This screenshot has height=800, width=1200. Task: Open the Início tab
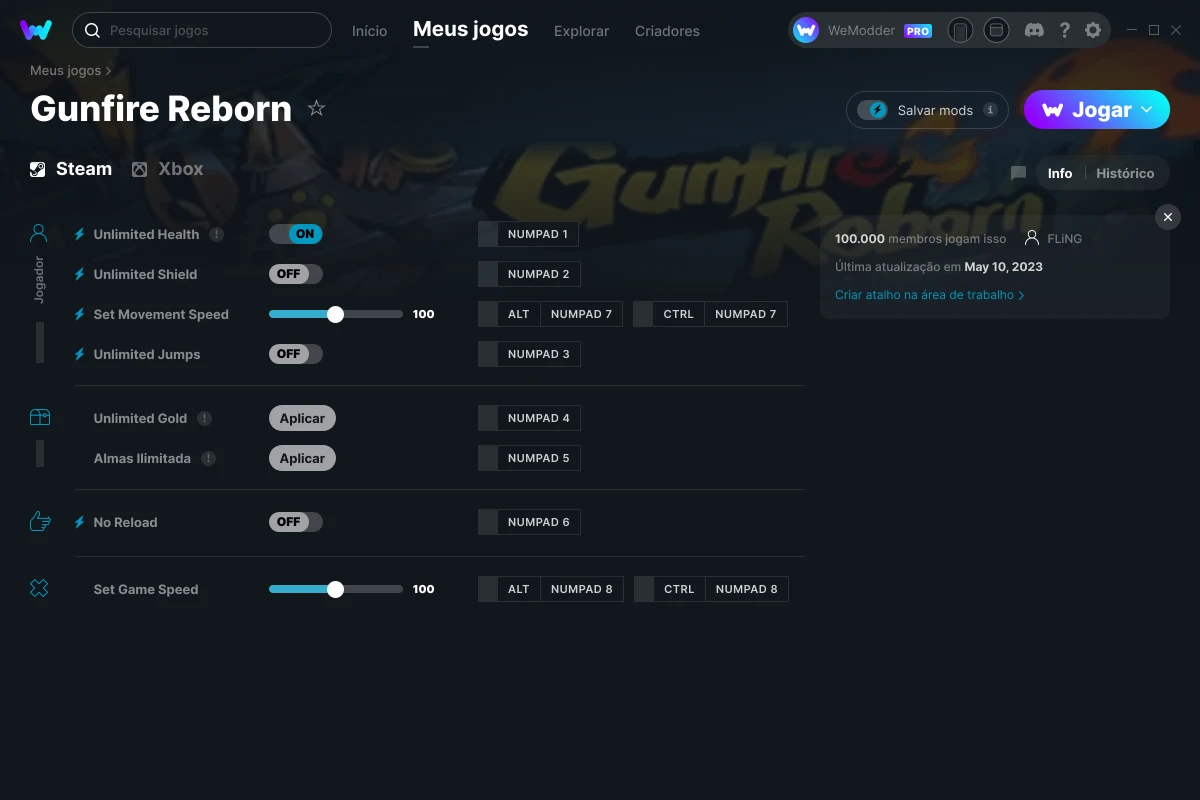(x=369, y=31)
